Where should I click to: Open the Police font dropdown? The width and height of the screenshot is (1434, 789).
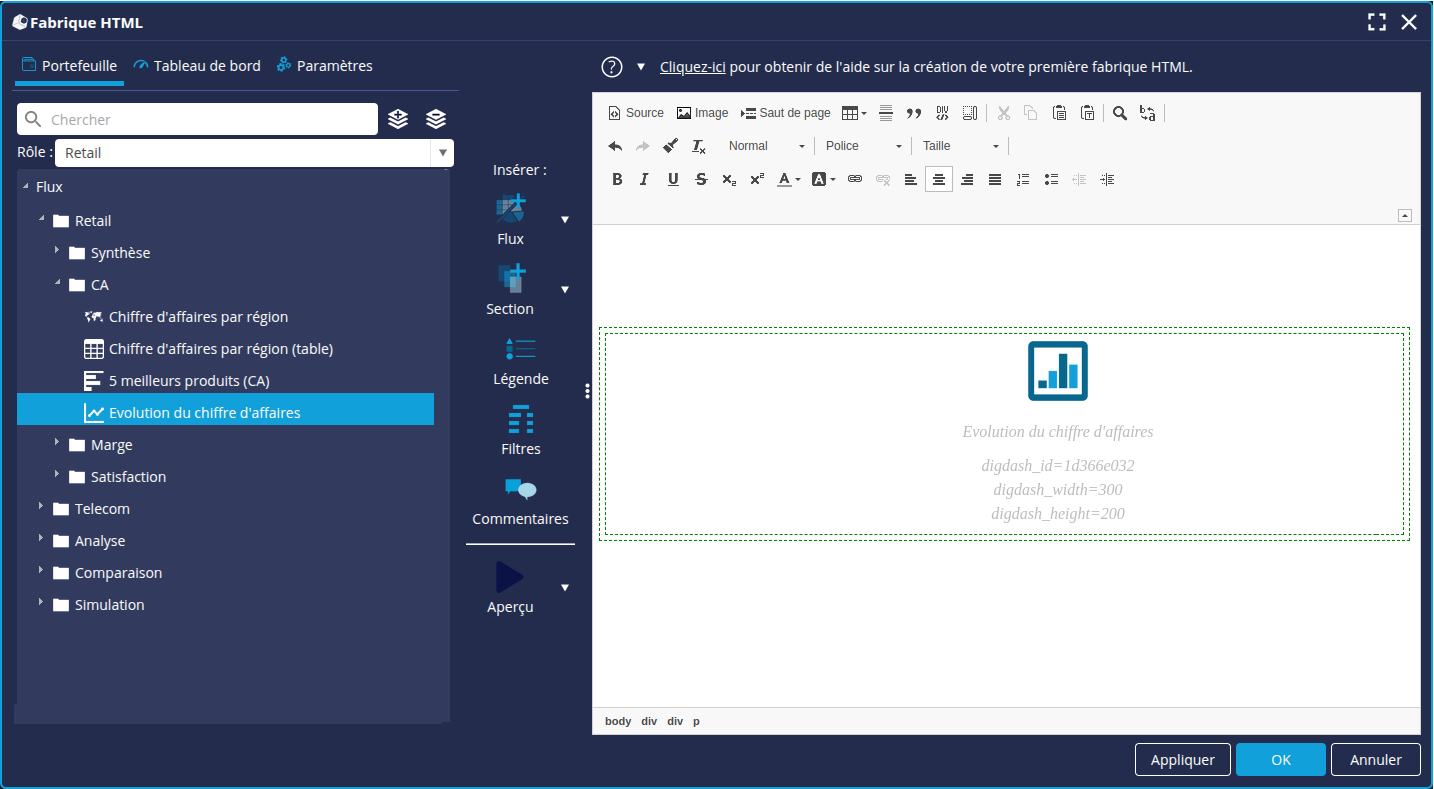(x=863, y=146)
